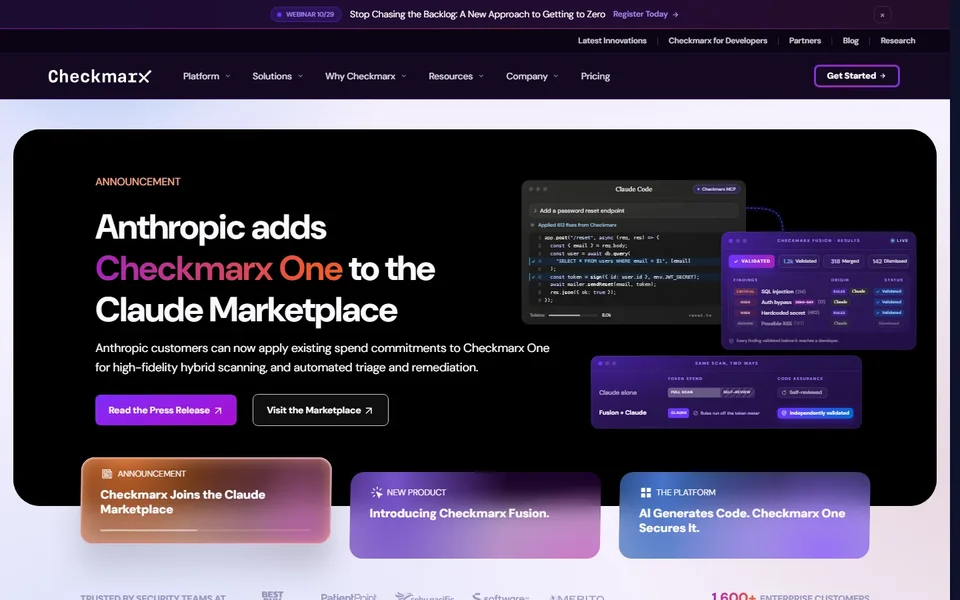This screenshot has height=600, width=960.
Task: Click the Get Started button
Action: pyautogui.click(x=857, y=76)
